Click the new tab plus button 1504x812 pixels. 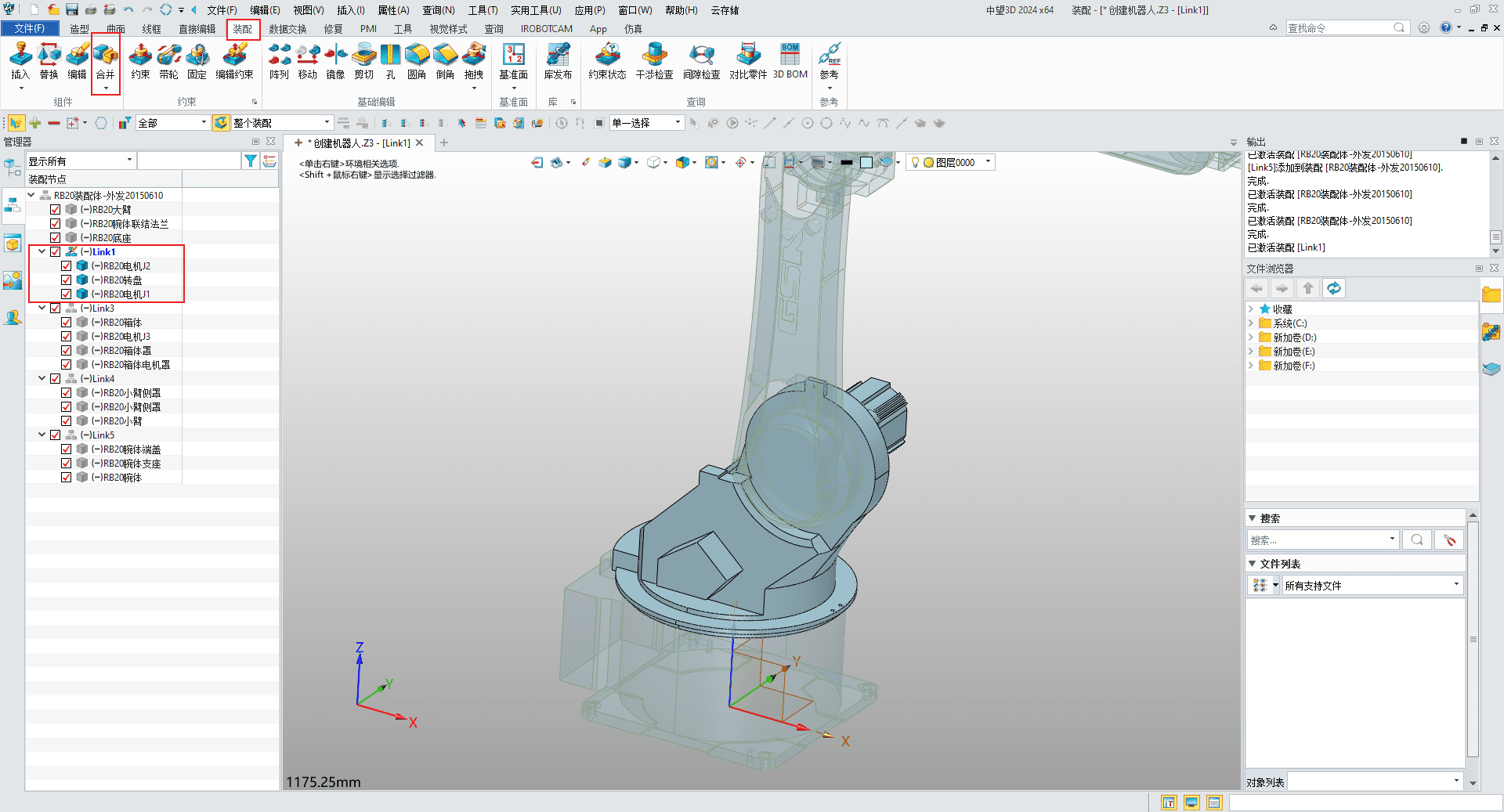[444, 143]
